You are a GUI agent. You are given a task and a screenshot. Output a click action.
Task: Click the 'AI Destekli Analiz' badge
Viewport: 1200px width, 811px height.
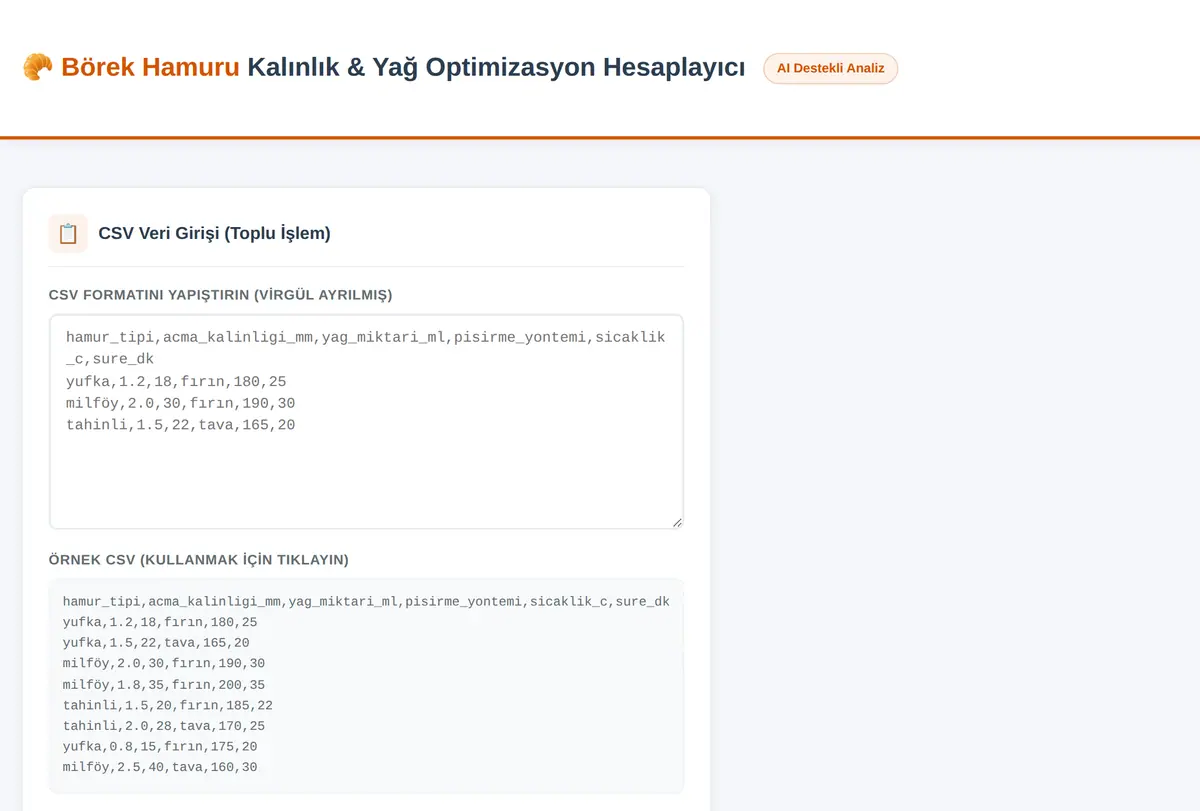click(830, 68)
